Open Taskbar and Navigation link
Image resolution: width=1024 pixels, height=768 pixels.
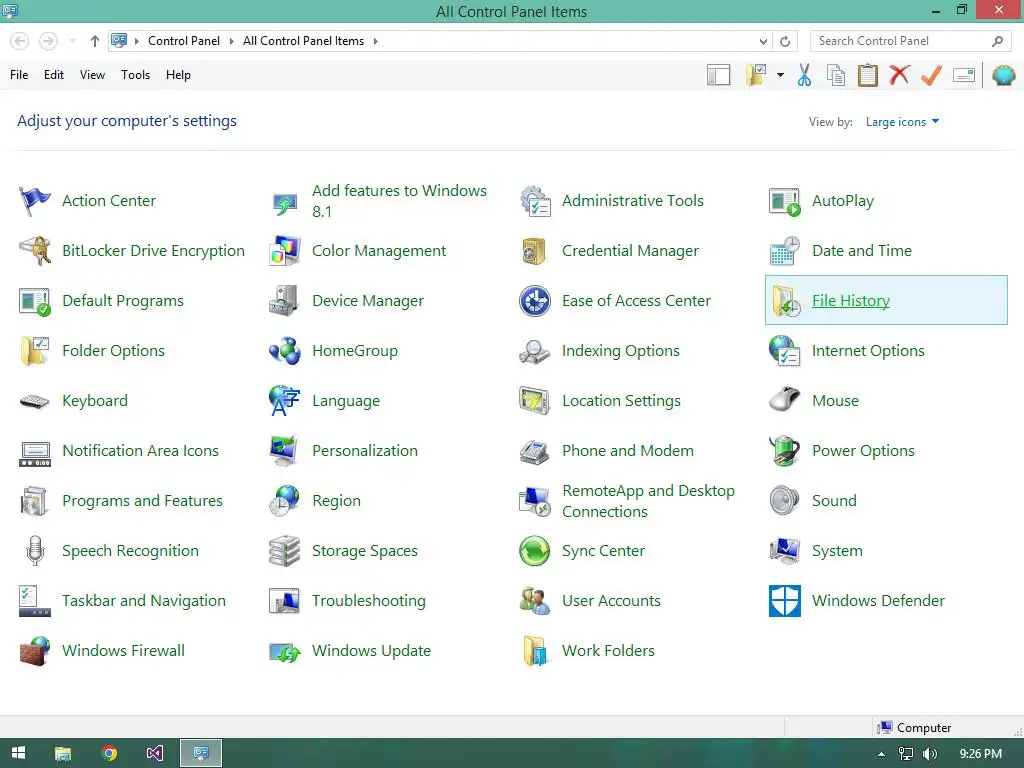pos(144,601)
